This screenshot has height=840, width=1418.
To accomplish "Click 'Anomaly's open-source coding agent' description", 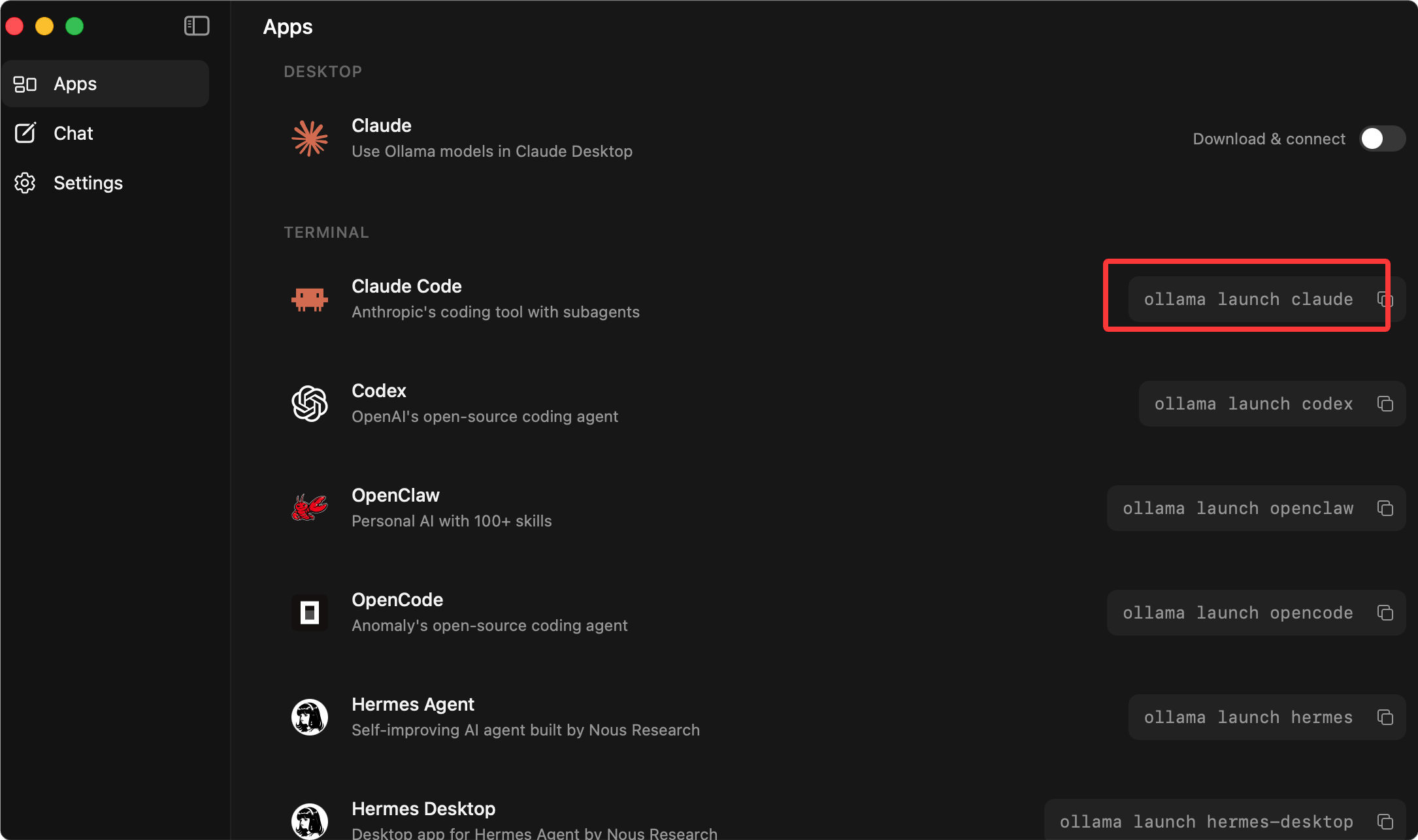I will tap(489, 626).
